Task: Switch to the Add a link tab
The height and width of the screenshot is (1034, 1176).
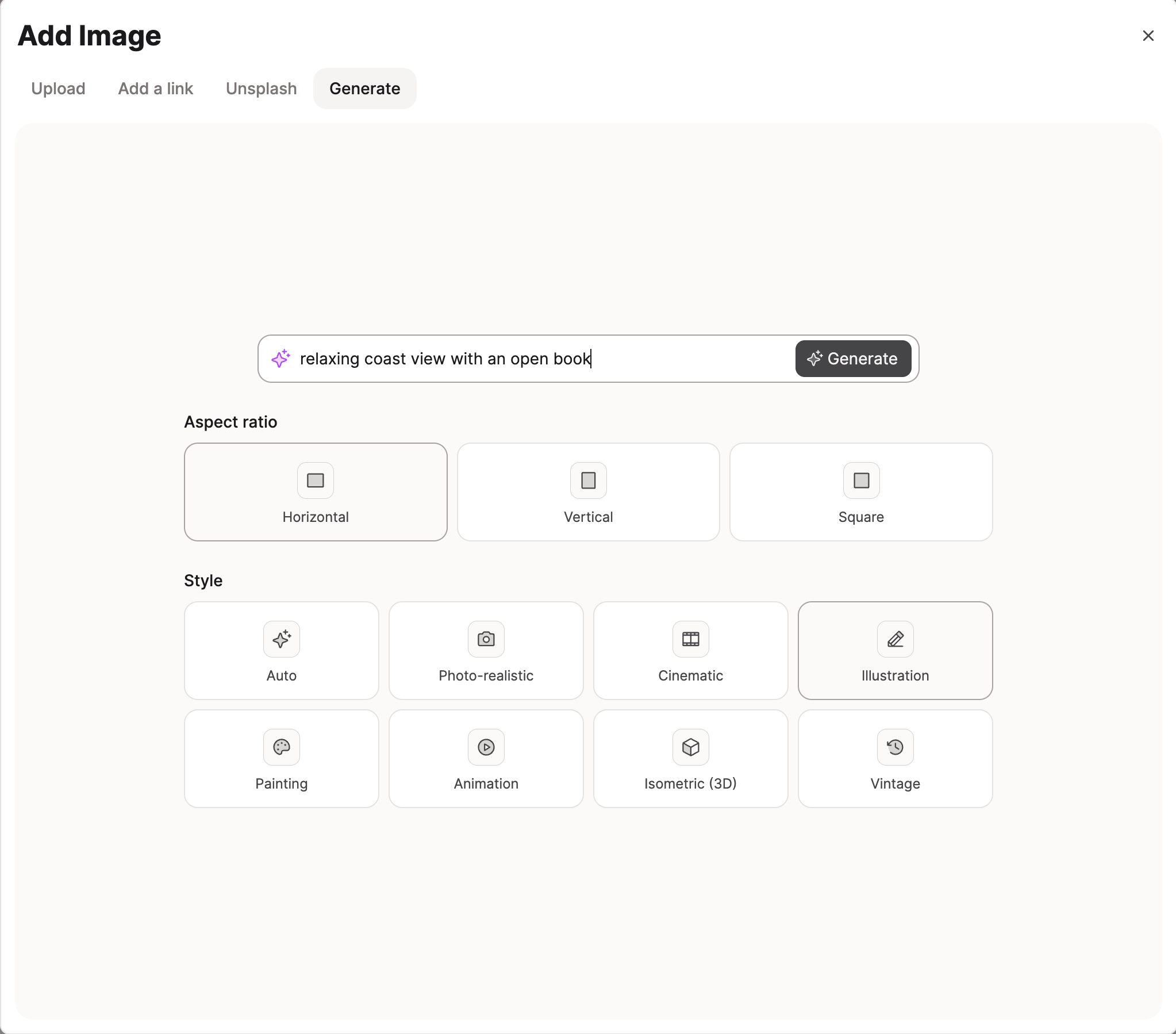Action: point(155,89)
